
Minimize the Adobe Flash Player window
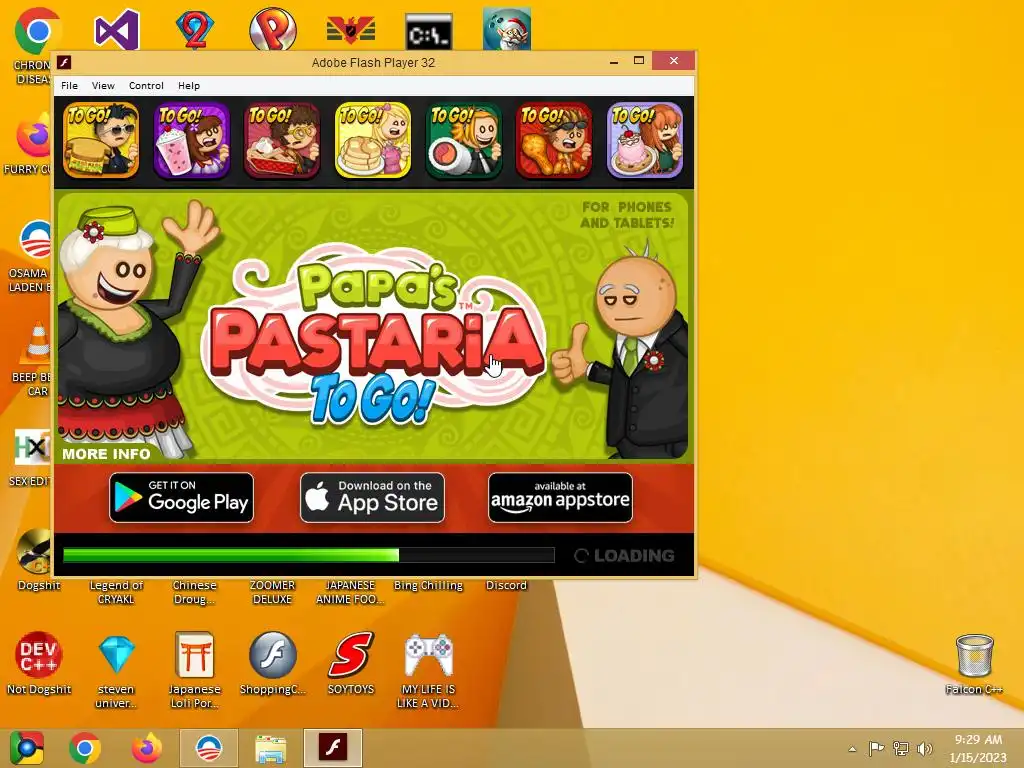[614, 61]
